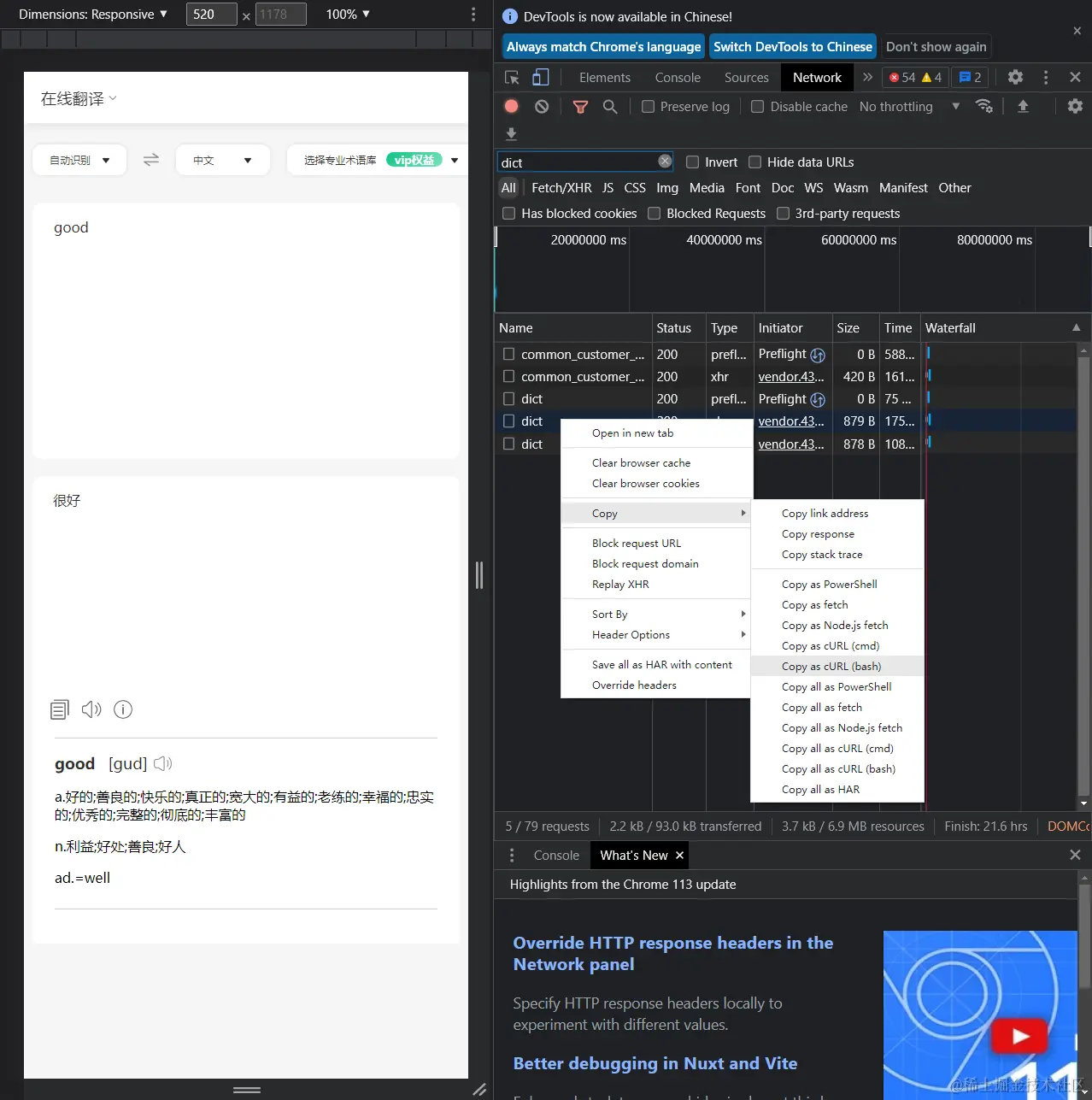Tick checkbox of first common_customer row
Image resolution: width=1092 pixels, height=1100 pixels.
(509, 354)
